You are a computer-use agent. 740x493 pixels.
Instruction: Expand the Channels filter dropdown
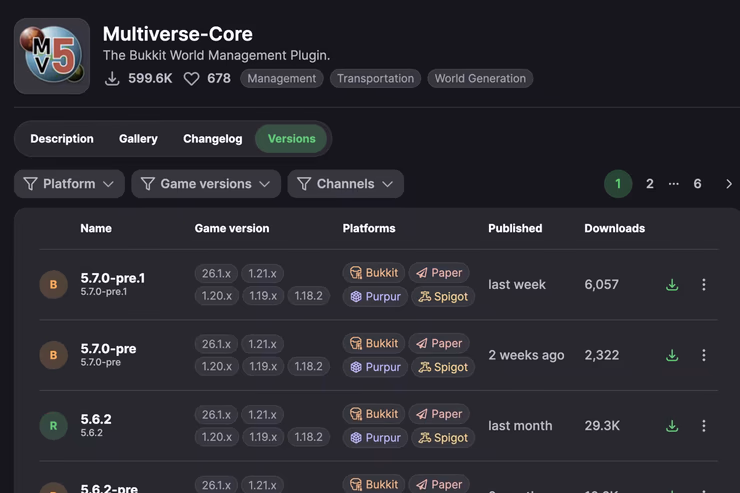tap(345, 184)
